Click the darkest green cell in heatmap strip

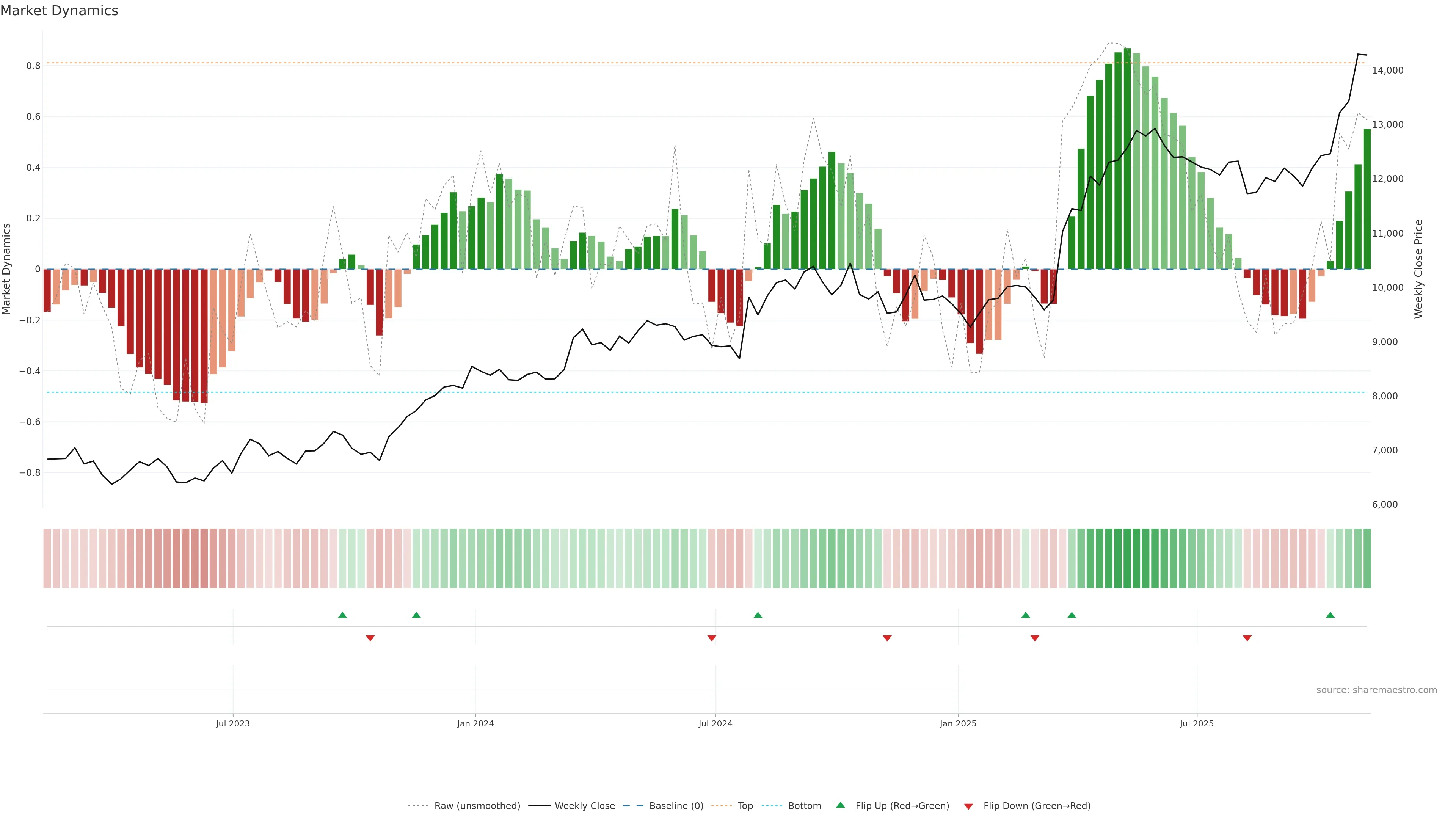(1127, 558)
